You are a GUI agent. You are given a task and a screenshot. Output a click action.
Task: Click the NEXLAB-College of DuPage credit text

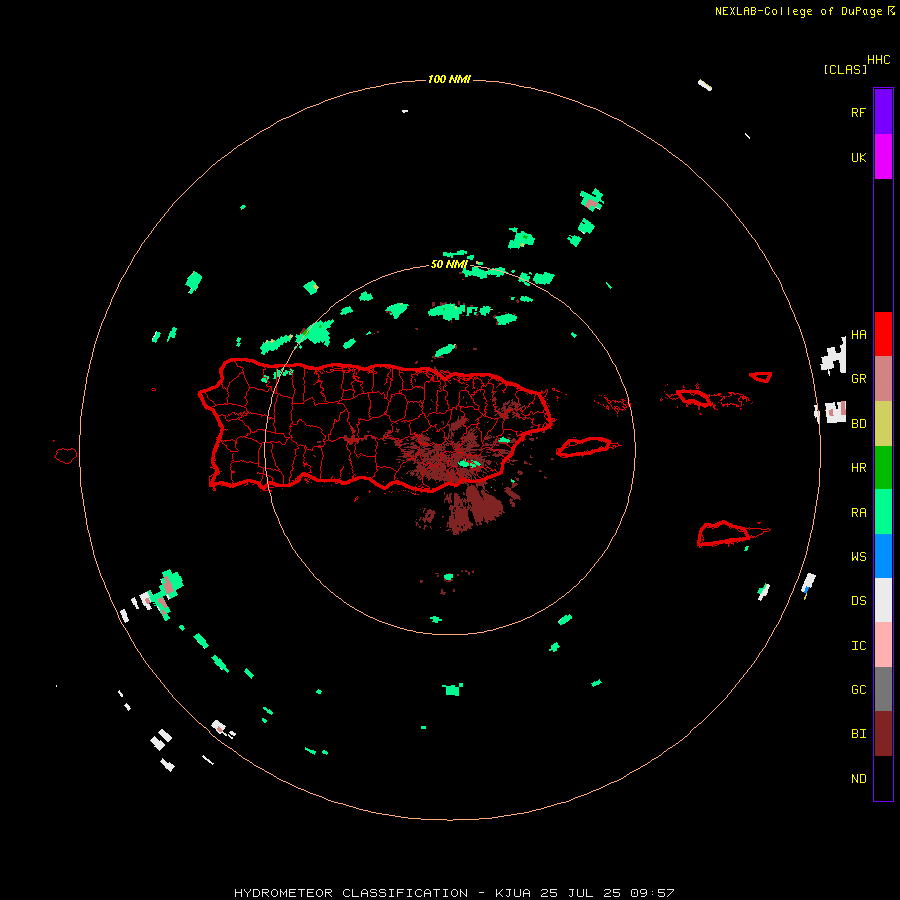pos(798,11)
